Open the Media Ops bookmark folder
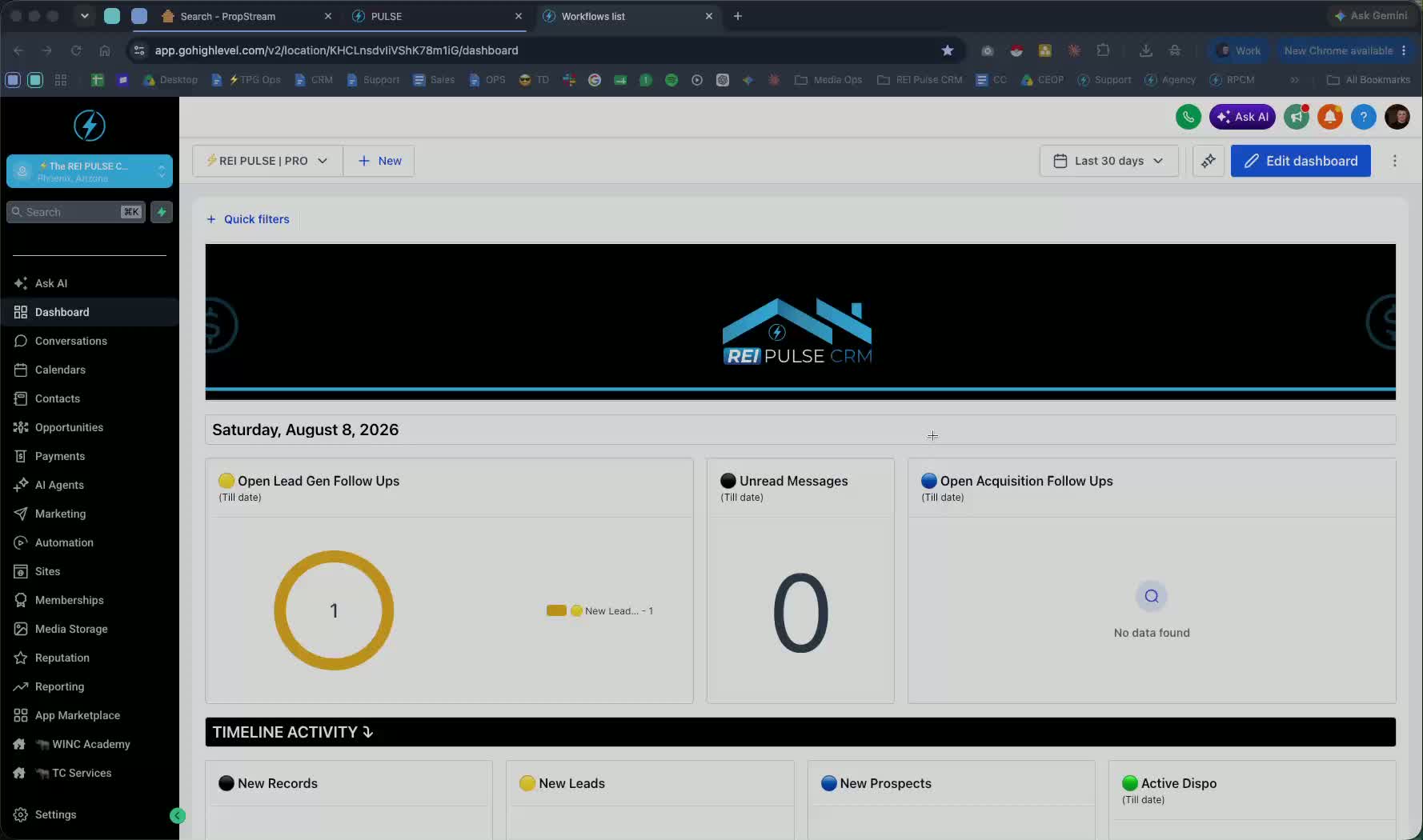 (828, 80)
